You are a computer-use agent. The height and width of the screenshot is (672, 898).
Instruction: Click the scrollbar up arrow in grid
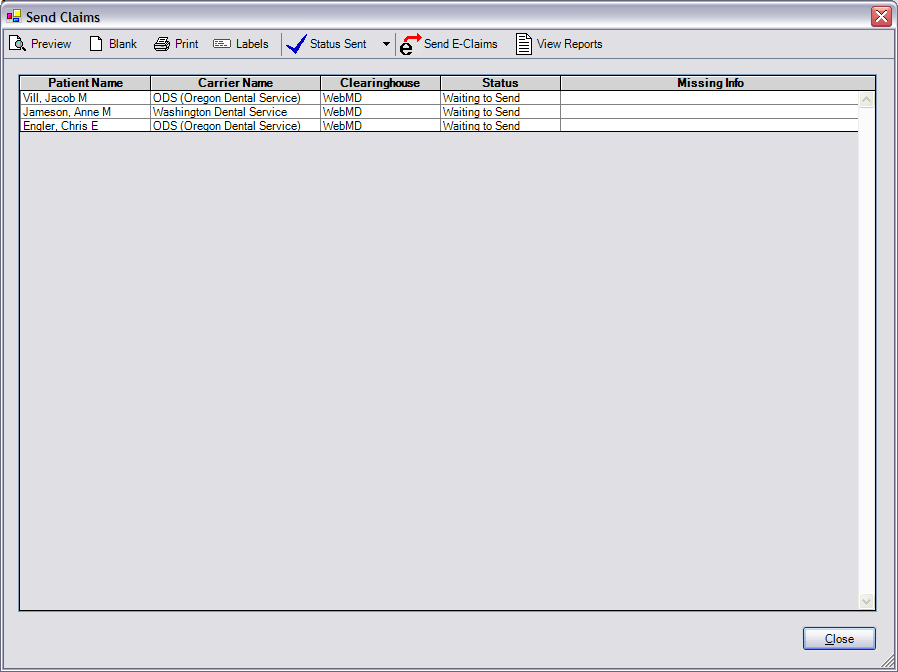(x=867, y=100)
